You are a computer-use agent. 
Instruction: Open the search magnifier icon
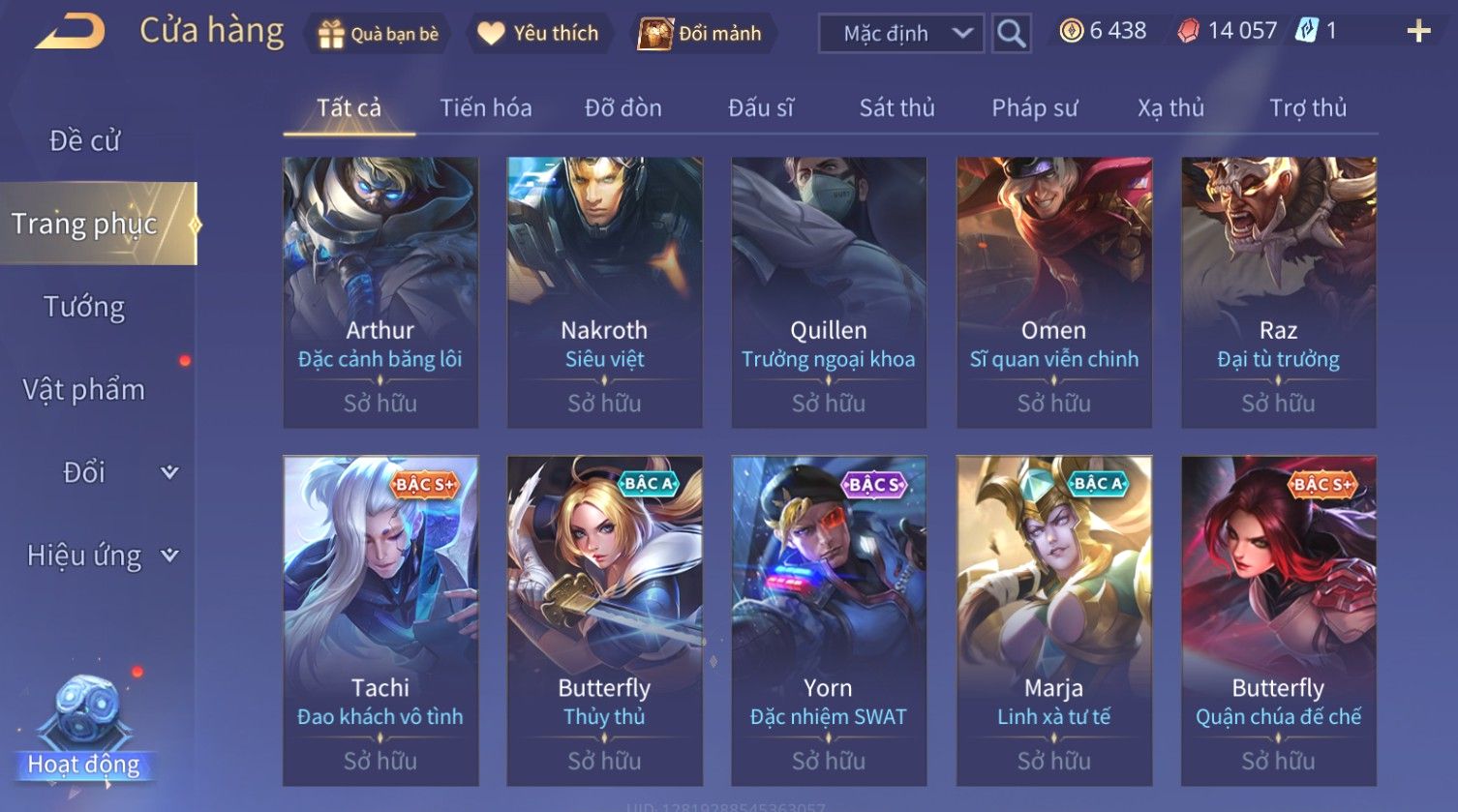(x=1011, y=34)
